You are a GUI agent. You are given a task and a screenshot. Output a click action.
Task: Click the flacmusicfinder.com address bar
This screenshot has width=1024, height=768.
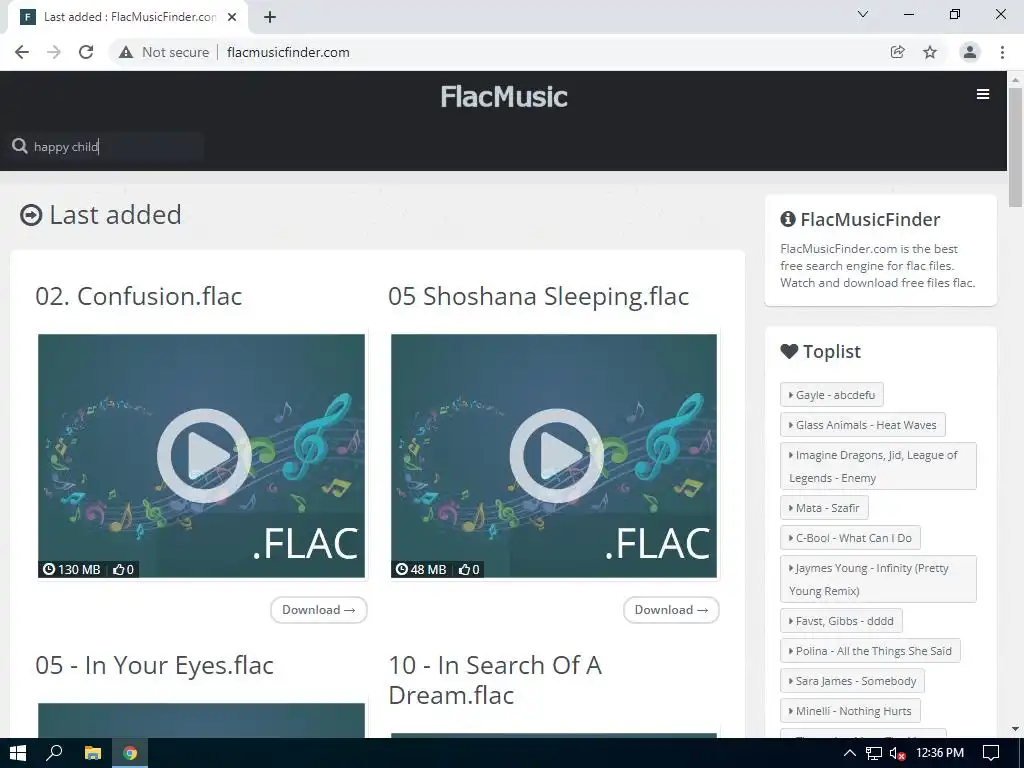coord(288,52)
